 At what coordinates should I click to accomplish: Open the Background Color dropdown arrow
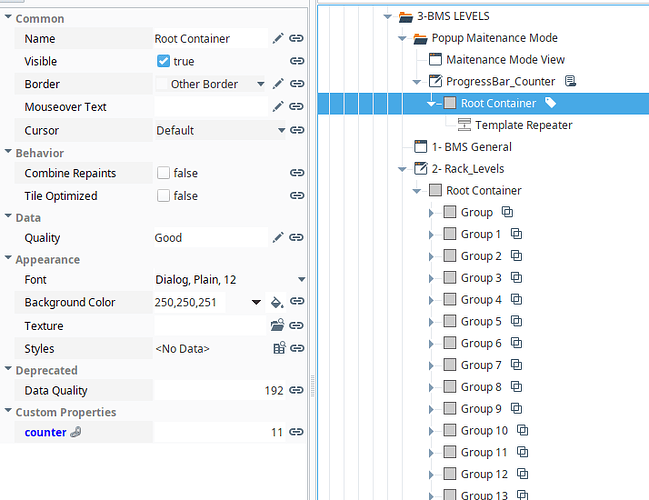tap(256, 302)
